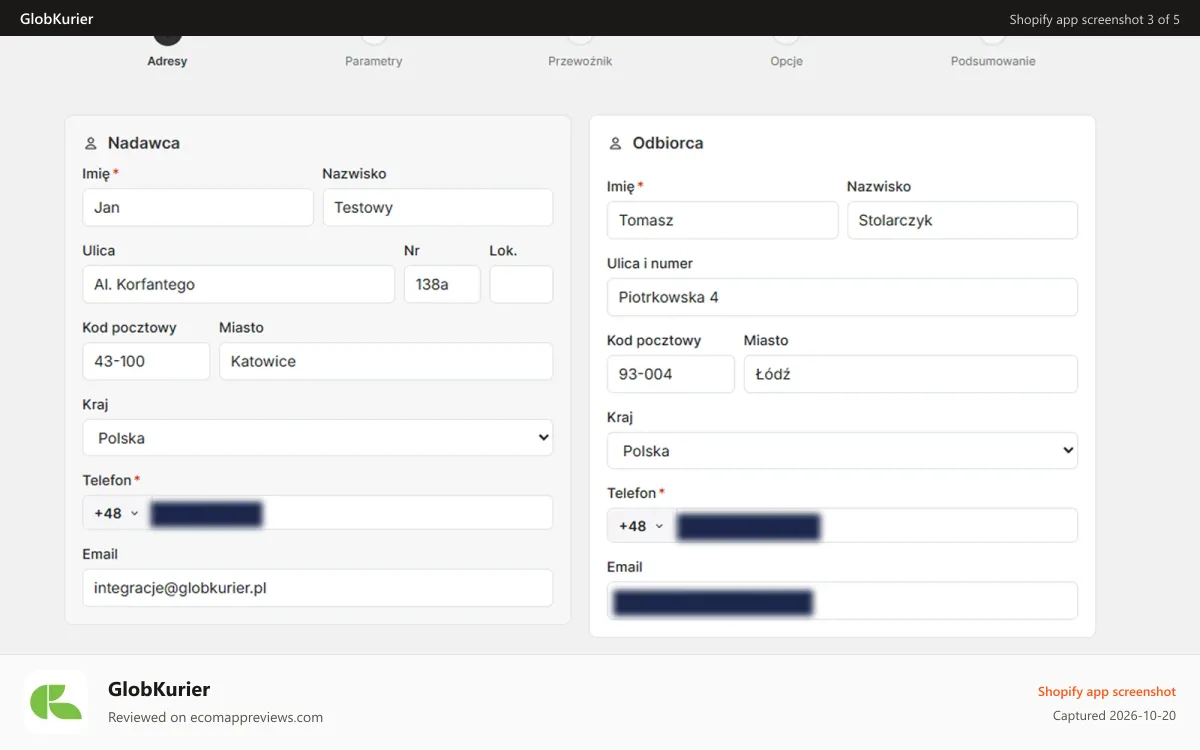Viewport: 1200px width, 750px height.
Task: Click orange 'Shopify app screenshot' label
Action: [x=1107, y=691]
